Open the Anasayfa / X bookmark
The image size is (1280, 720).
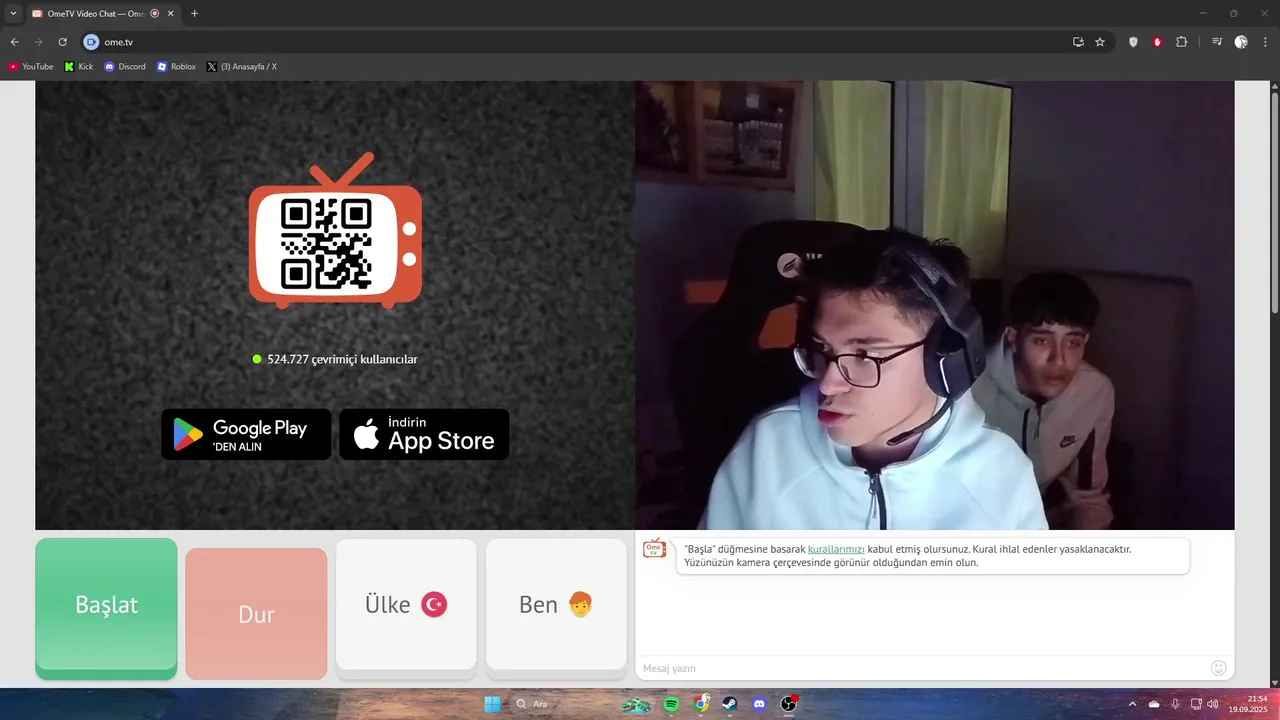pyautogui.click(x=242, y=67)
